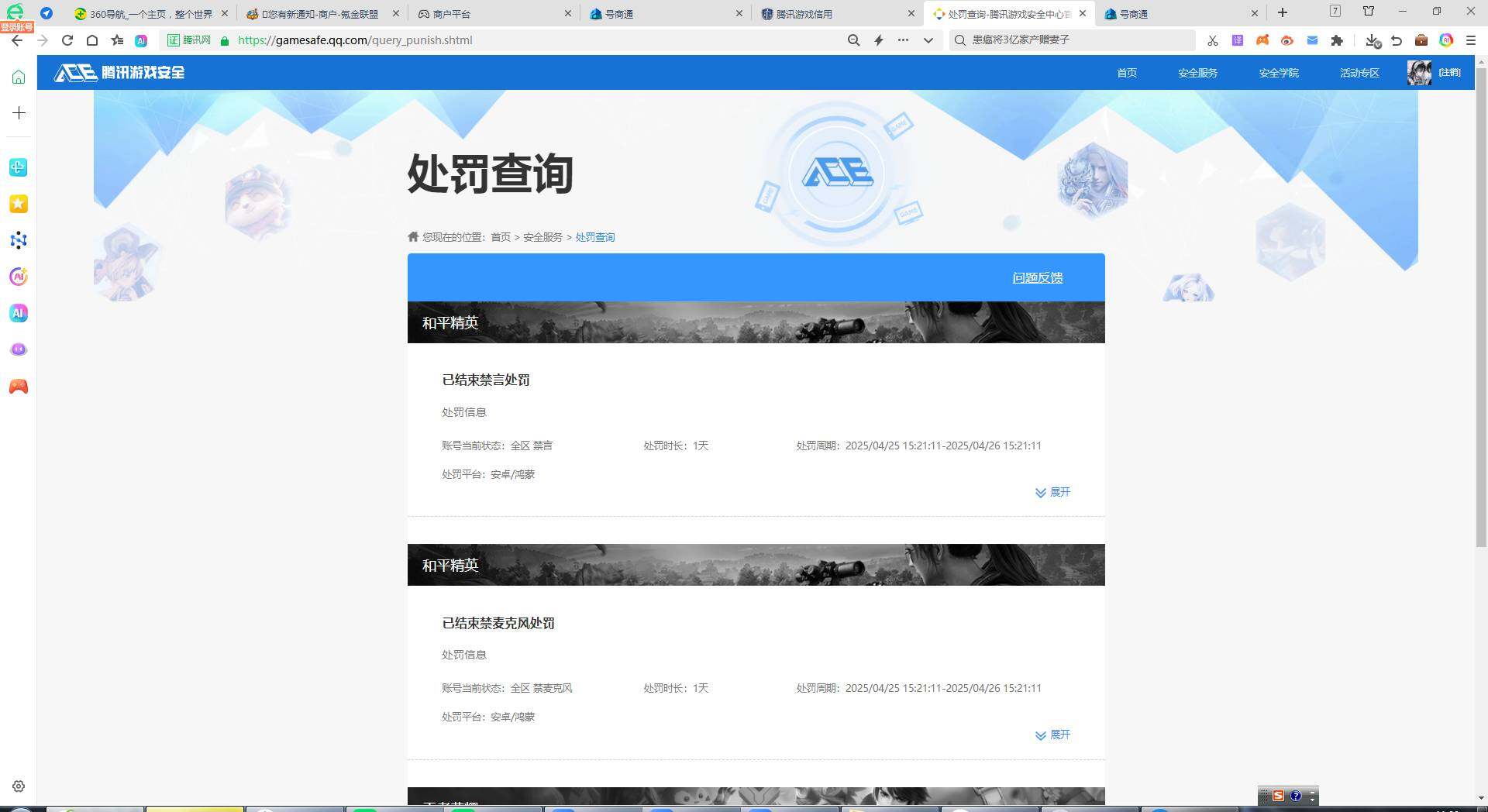Screen dimensions: 1488x812
Task: Open the extensions puzzle-piece icon
Action: [1338, 40]
